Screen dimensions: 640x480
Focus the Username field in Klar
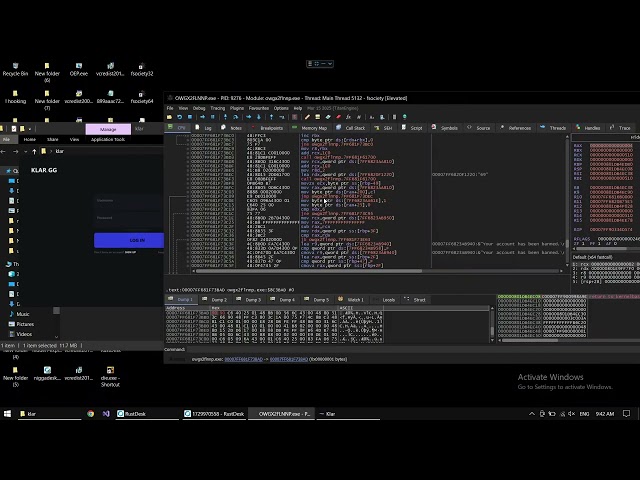[x=129, y=202]
